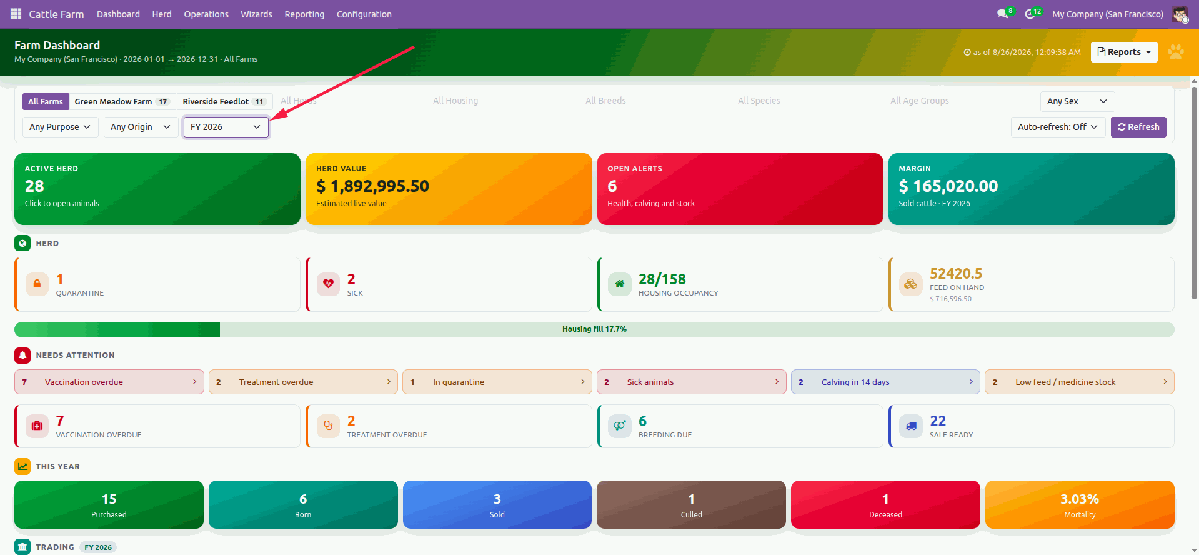The height and width of the screenshot is (555, 1199).
Task: Expand the Any Purpose dropdown
Action: tap(60, 127)
